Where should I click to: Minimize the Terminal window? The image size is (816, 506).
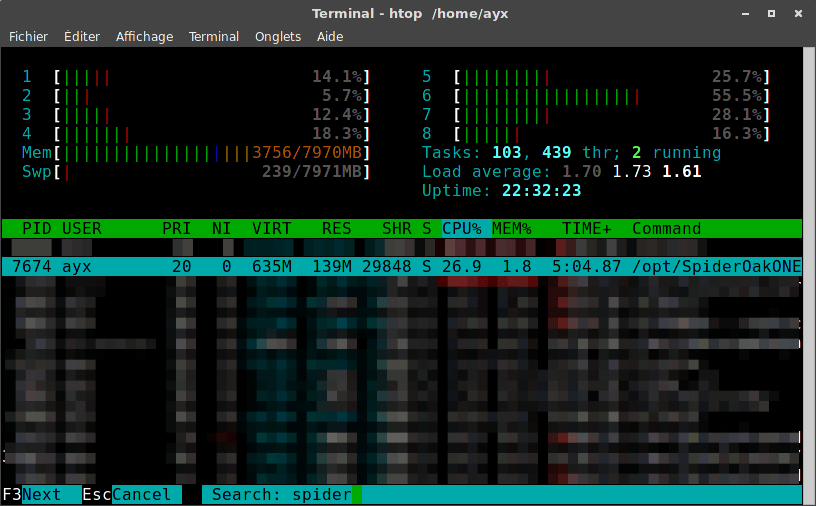pos(746,14)
